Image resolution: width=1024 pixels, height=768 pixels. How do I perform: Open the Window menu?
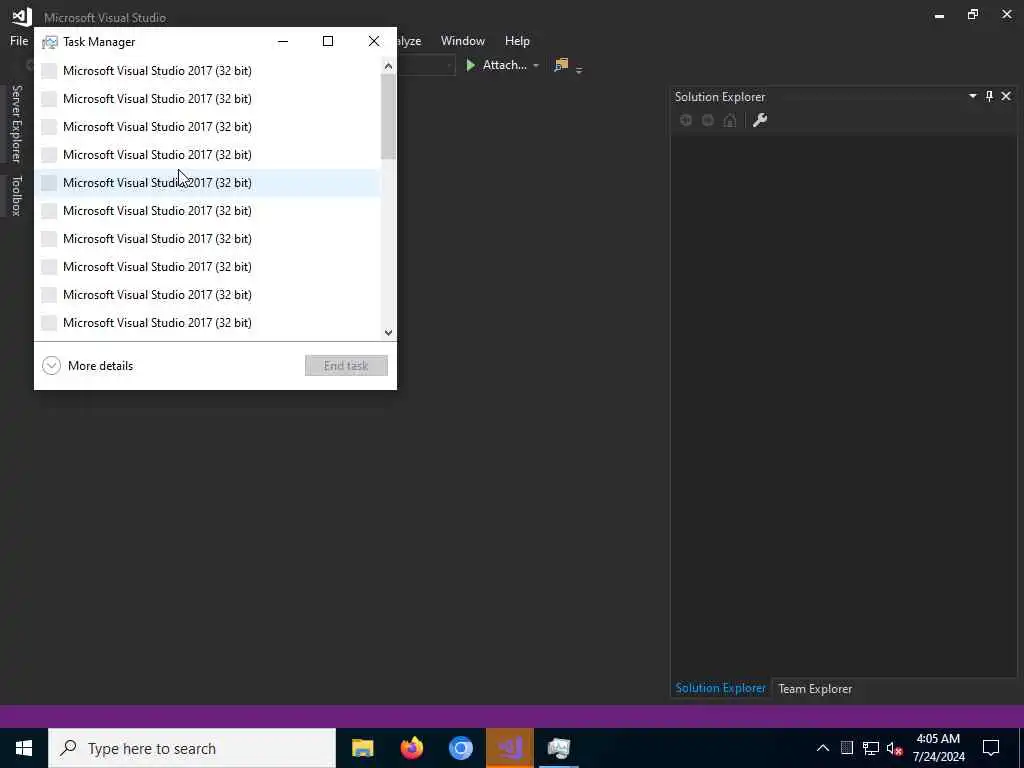pyautogui.click(x=462, y=40)
